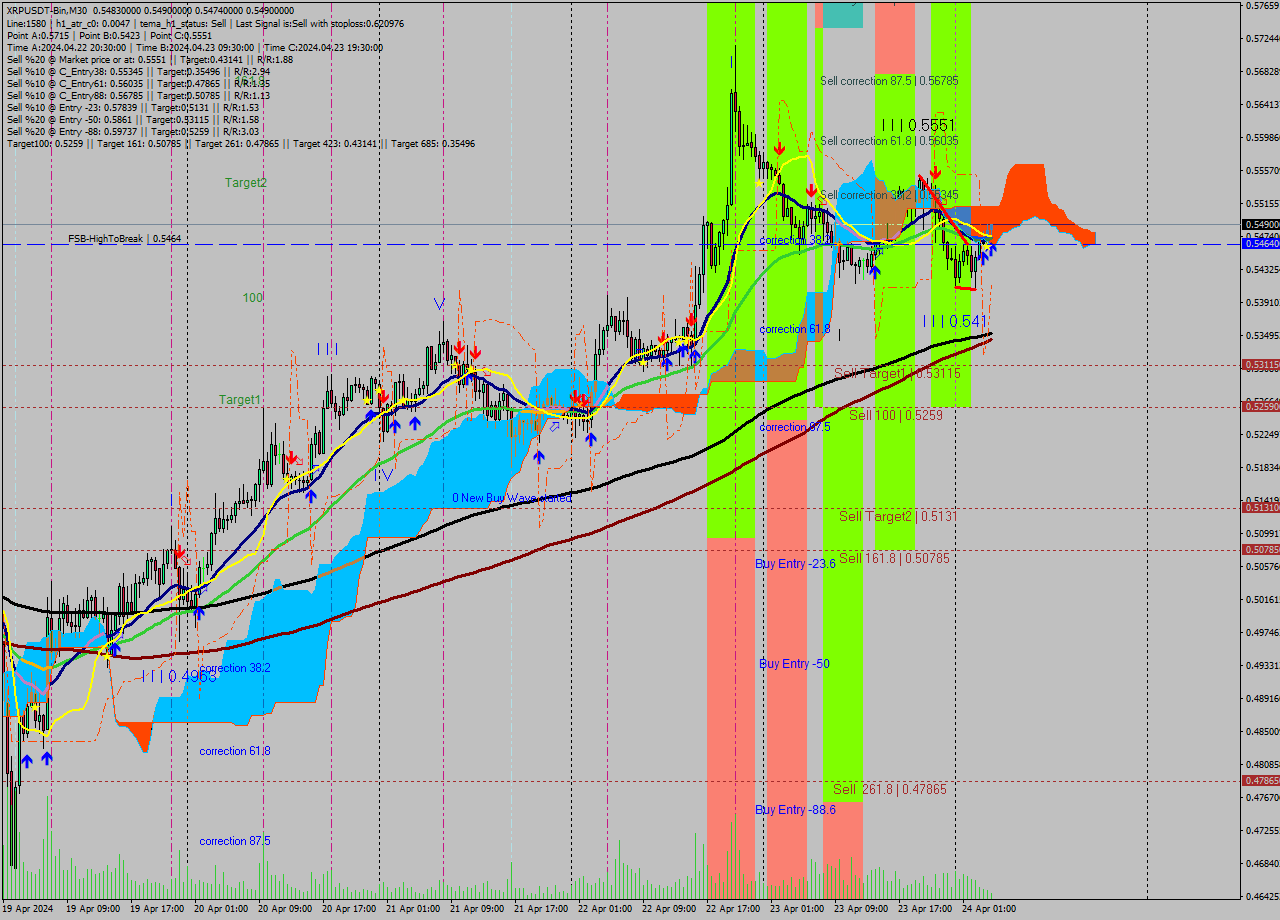Select 'Sell %20 @ Entry -50' line

(133, 119)
